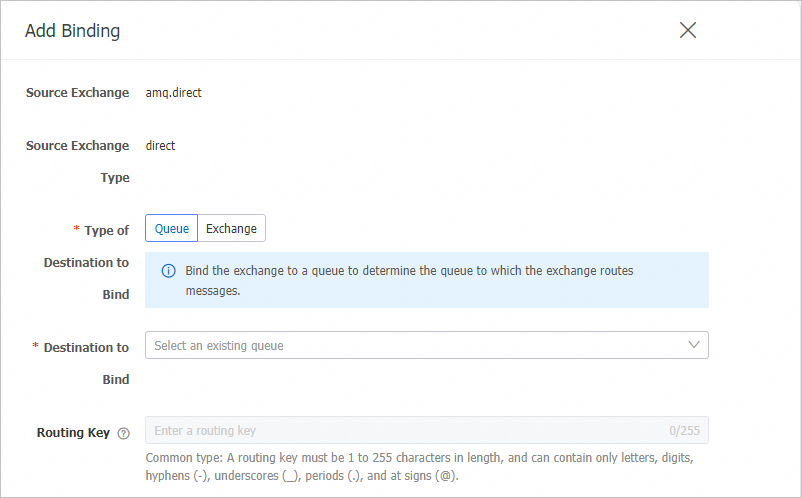Click the Routing Key input field
This screenshot has height=498, width=802.
427,430
